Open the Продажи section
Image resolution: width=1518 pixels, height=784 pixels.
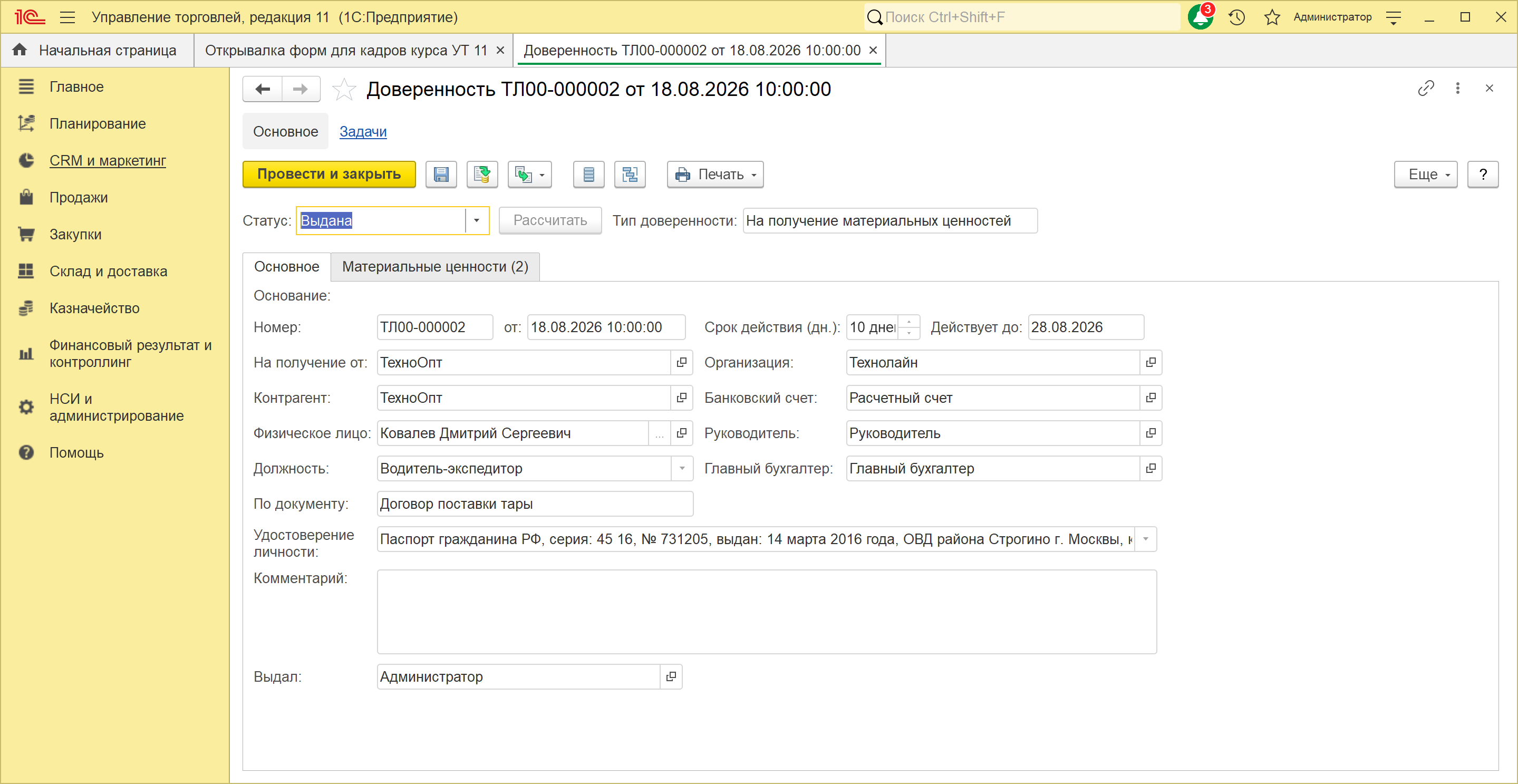pos(79,197)
